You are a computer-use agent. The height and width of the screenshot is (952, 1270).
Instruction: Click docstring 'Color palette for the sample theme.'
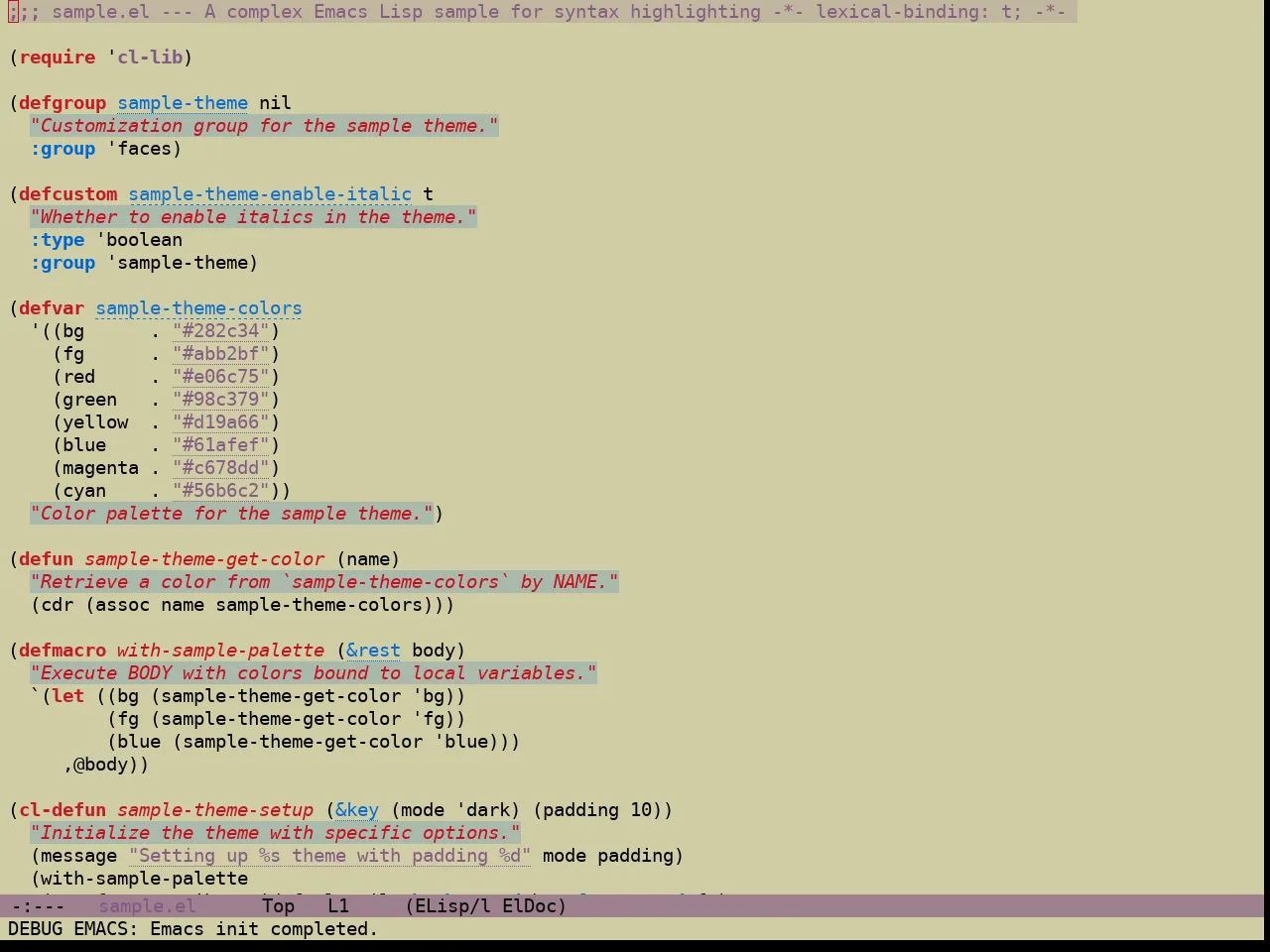point(231,514)
